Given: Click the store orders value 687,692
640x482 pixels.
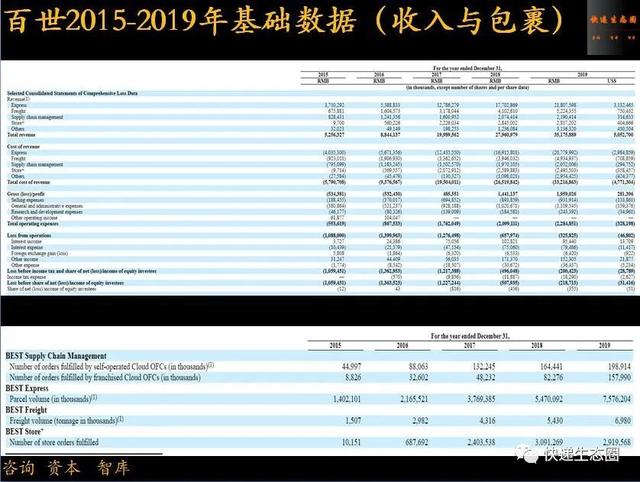Looking at the screenshot, I should pyautogui.click(x=416, y=442).
